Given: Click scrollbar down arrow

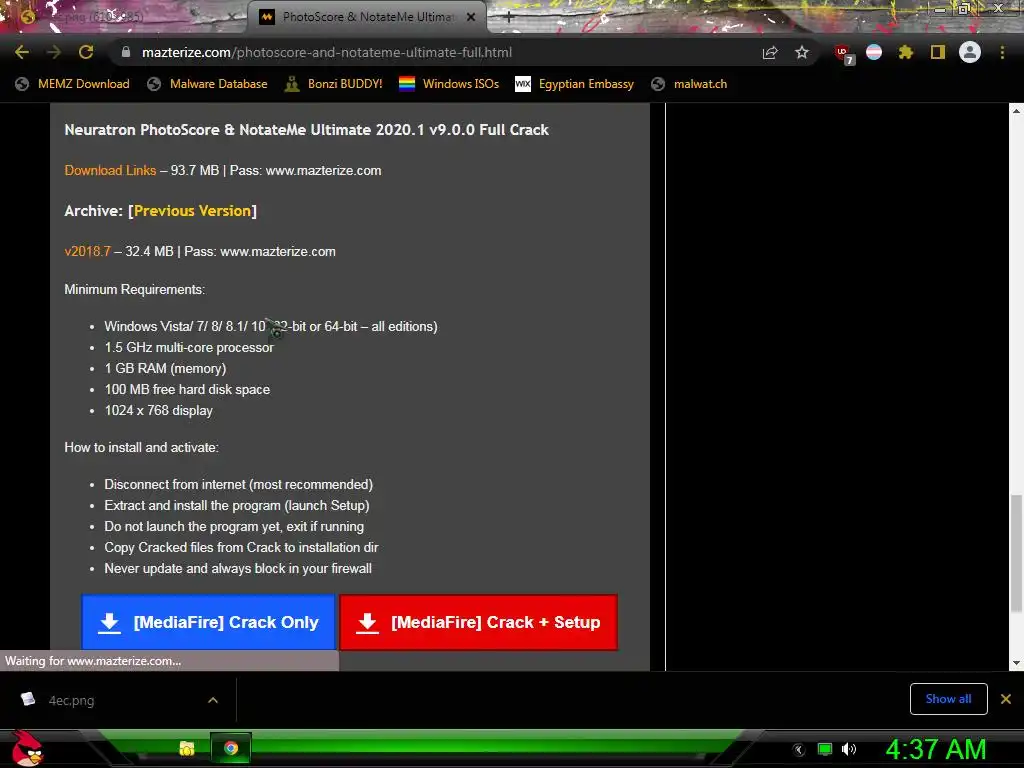Looking at the screenshot, I should click(1016, 664).
